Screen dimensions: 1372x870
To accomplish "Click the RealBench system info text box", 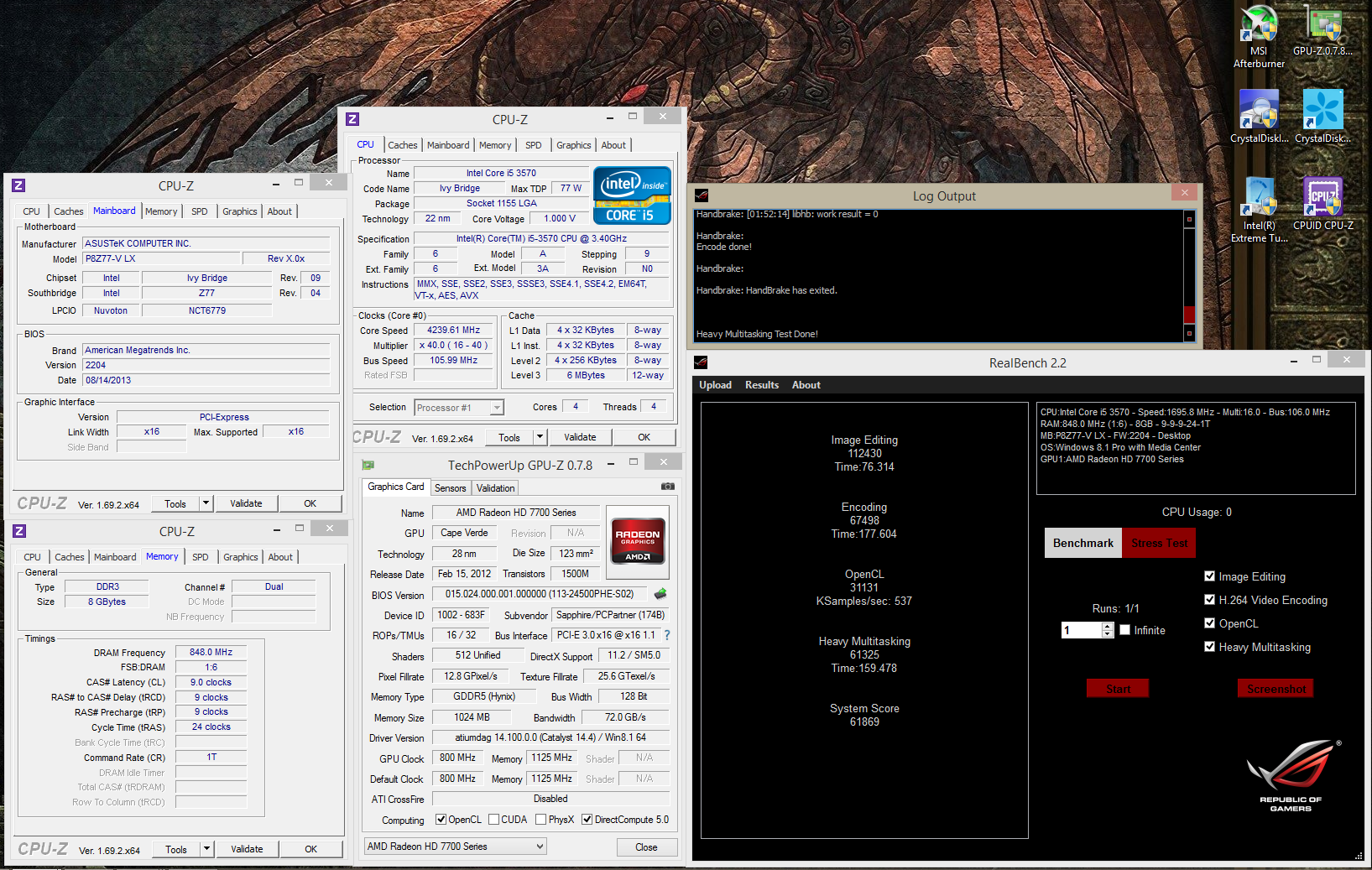I will pos(1196,448).
